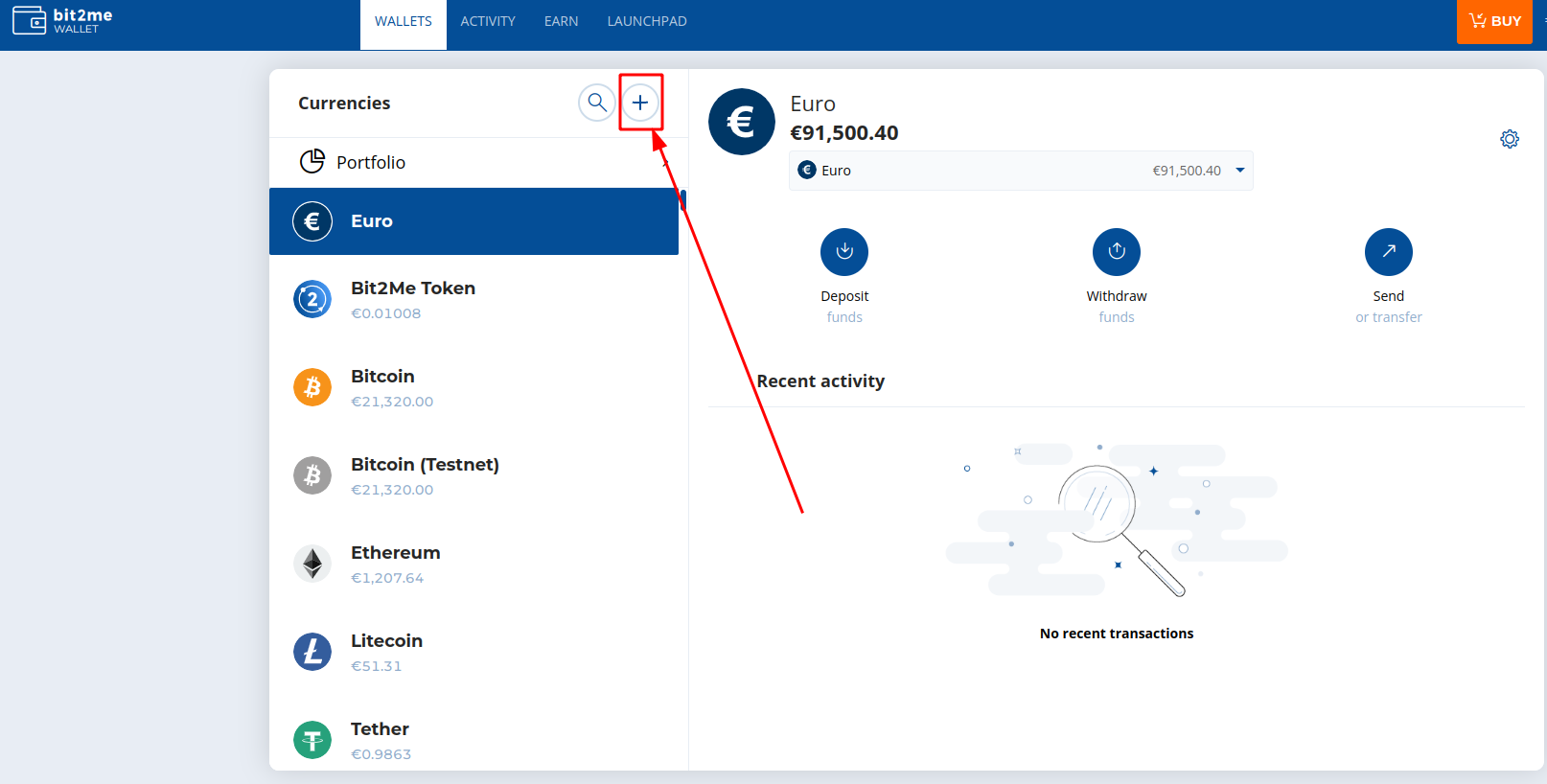Click the Send or transfer arrow icon
The width and height of the screenshot is (1547, 784).
(1389, 252)
